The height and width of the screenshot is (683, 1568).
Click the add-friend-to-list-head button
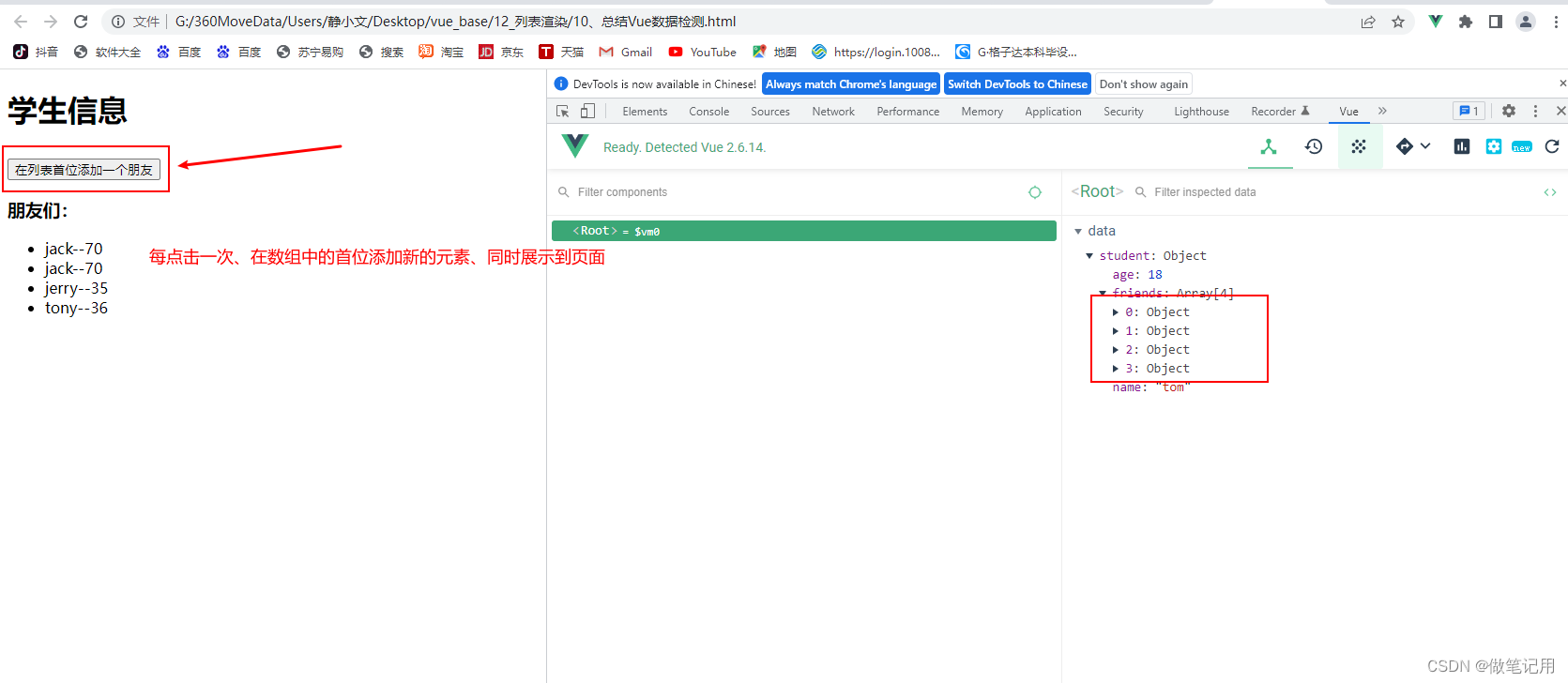coord(84,170)
